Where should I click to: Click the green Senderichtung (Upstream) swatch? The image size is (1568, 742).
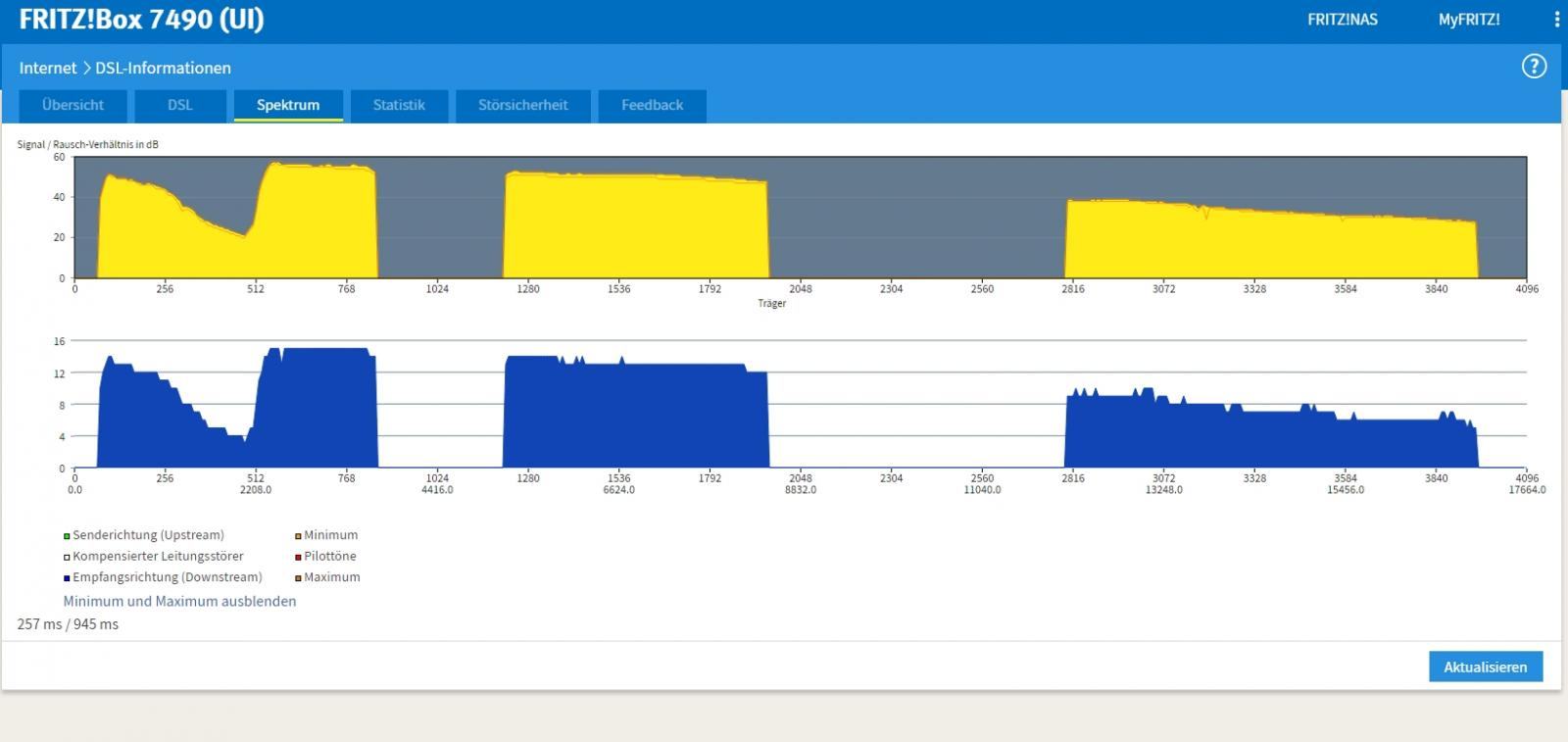[x=67, y=536]
